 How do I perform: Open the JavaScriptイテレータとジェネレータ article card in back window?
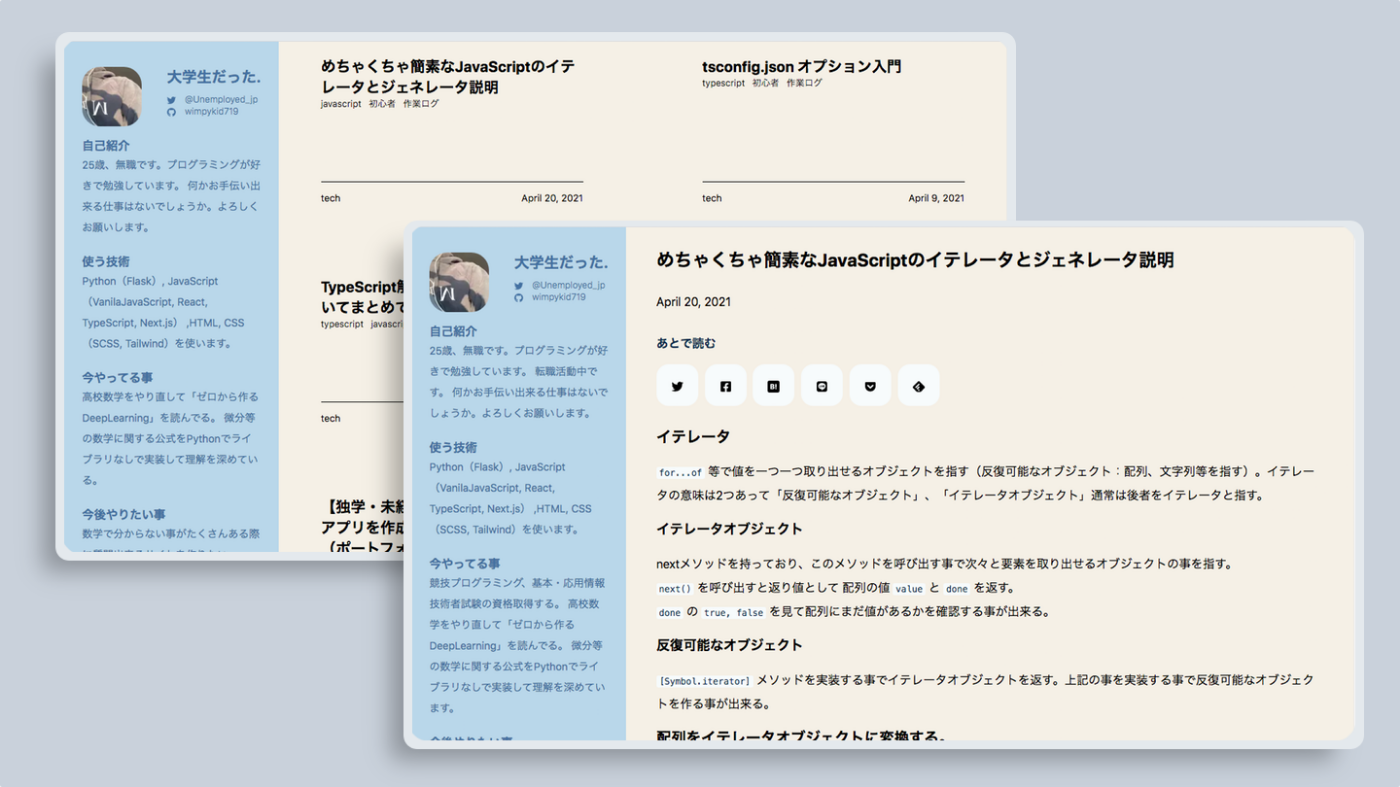[448, 76]
